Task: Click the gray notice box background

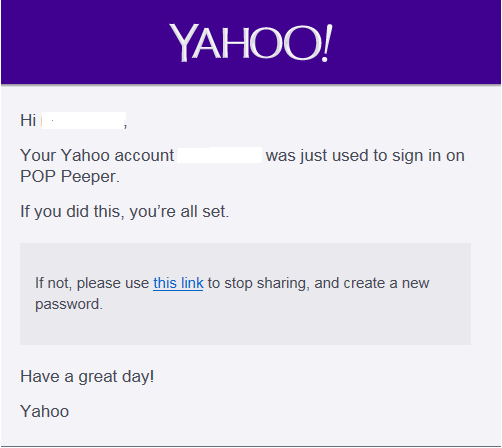Action: [x=245, y=294]
